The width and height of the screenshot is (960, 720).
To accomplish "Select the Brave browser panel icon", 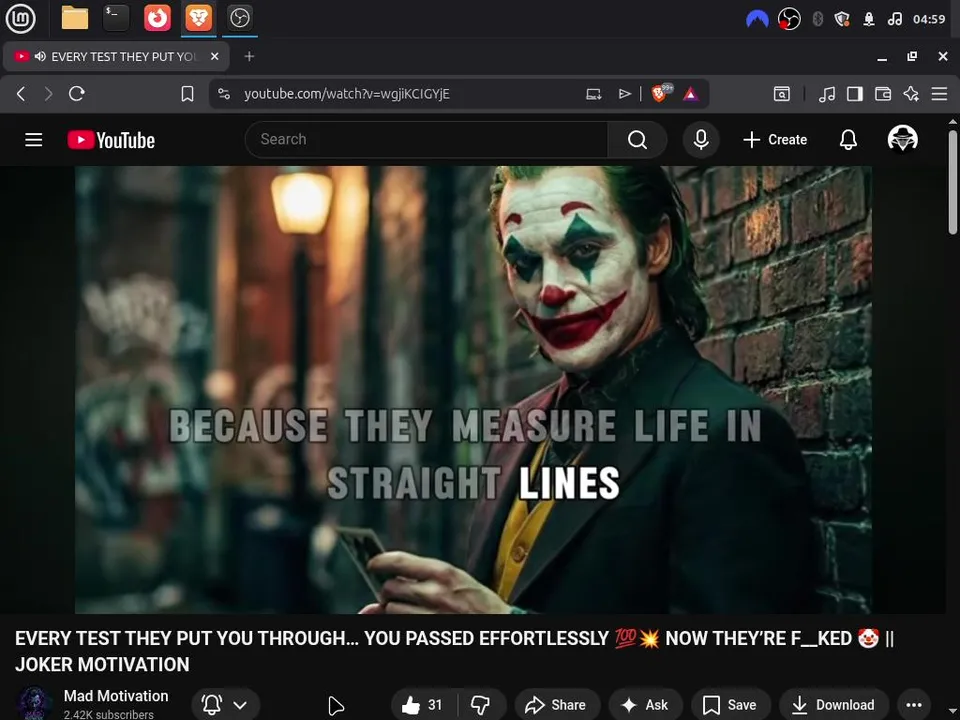I will coord(198,18).
